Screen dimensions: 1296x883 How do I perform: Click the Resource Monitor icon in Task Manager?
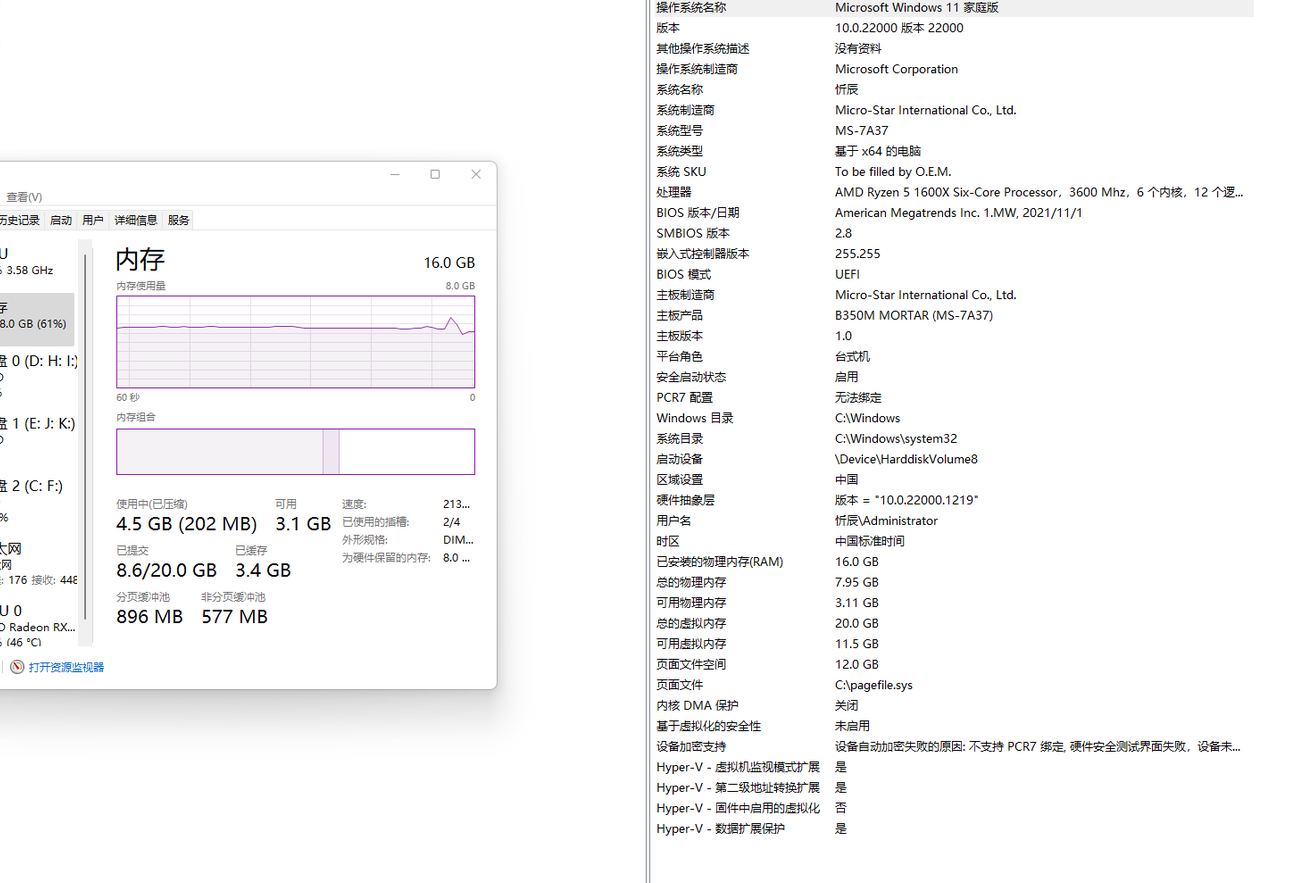click(x=17, y=667)
